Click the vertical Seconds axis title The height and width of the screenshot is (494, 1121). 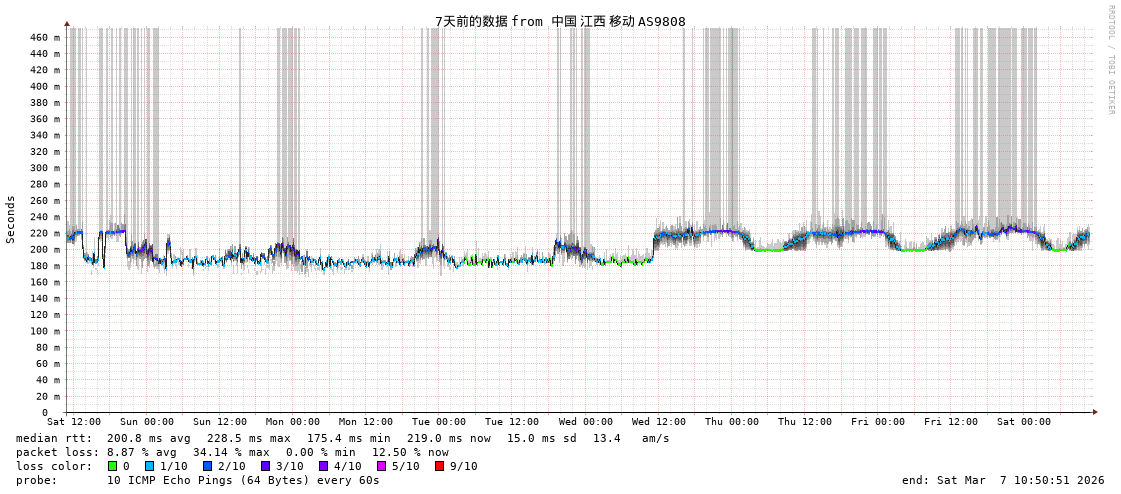click(x=11, y=219)
